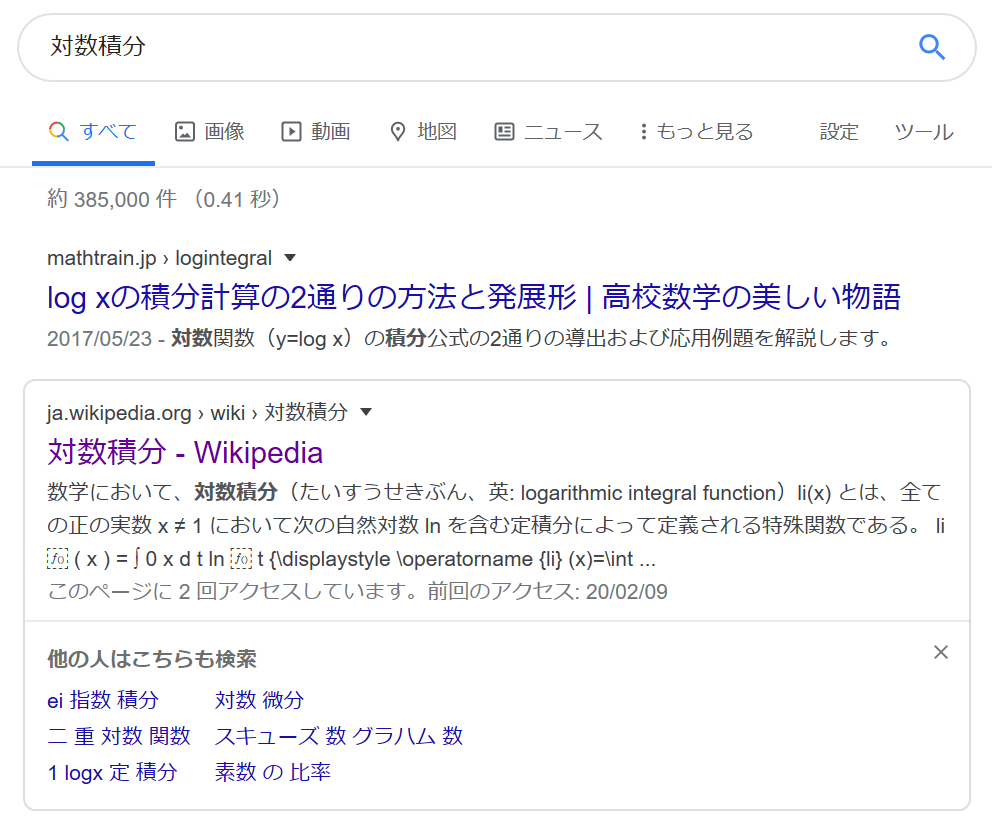Click the map pin icon beside 地図
Image resolution: width=992 pixels, height=827 pixels.
tap(397, 131)
